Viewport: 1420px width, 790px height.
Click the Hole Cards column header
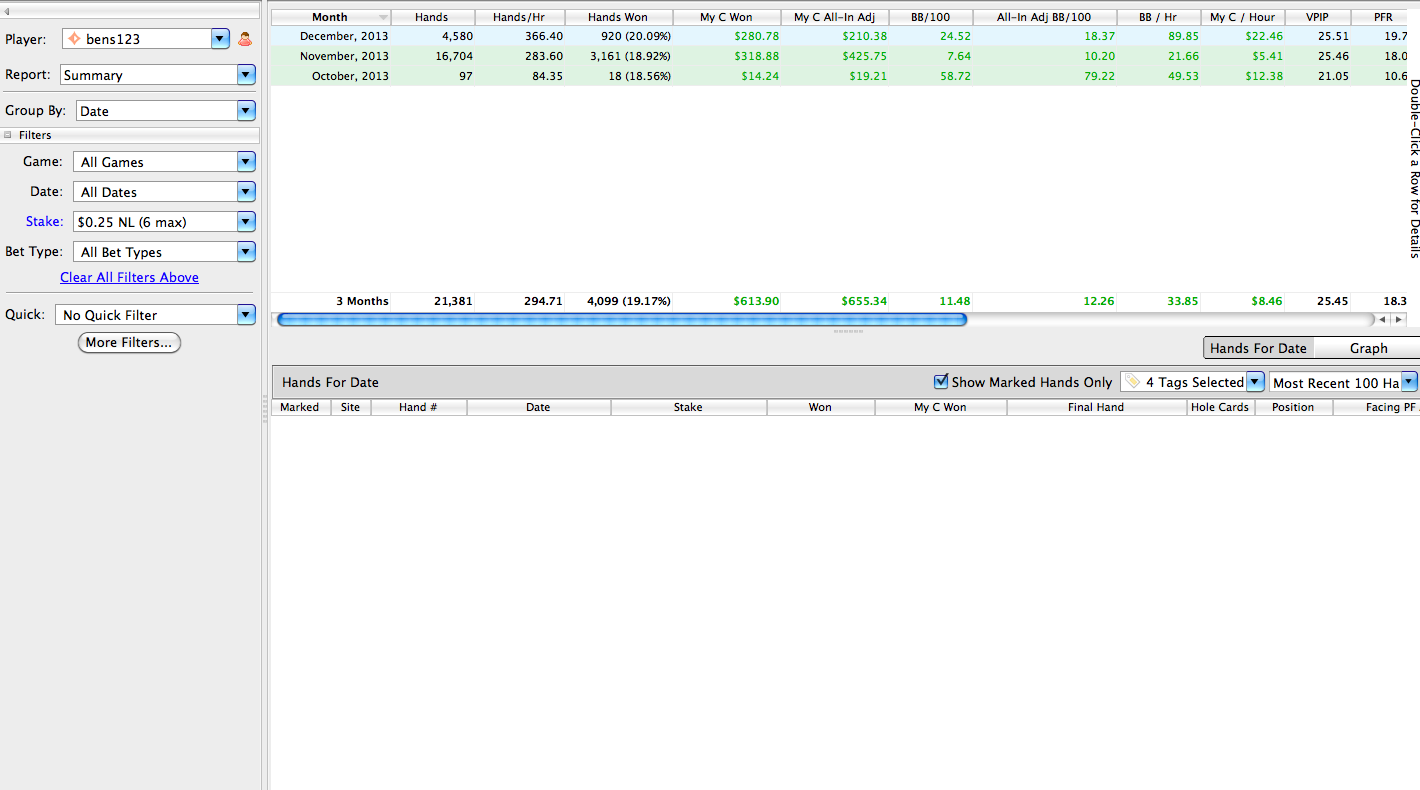[x=1220, y=407]
